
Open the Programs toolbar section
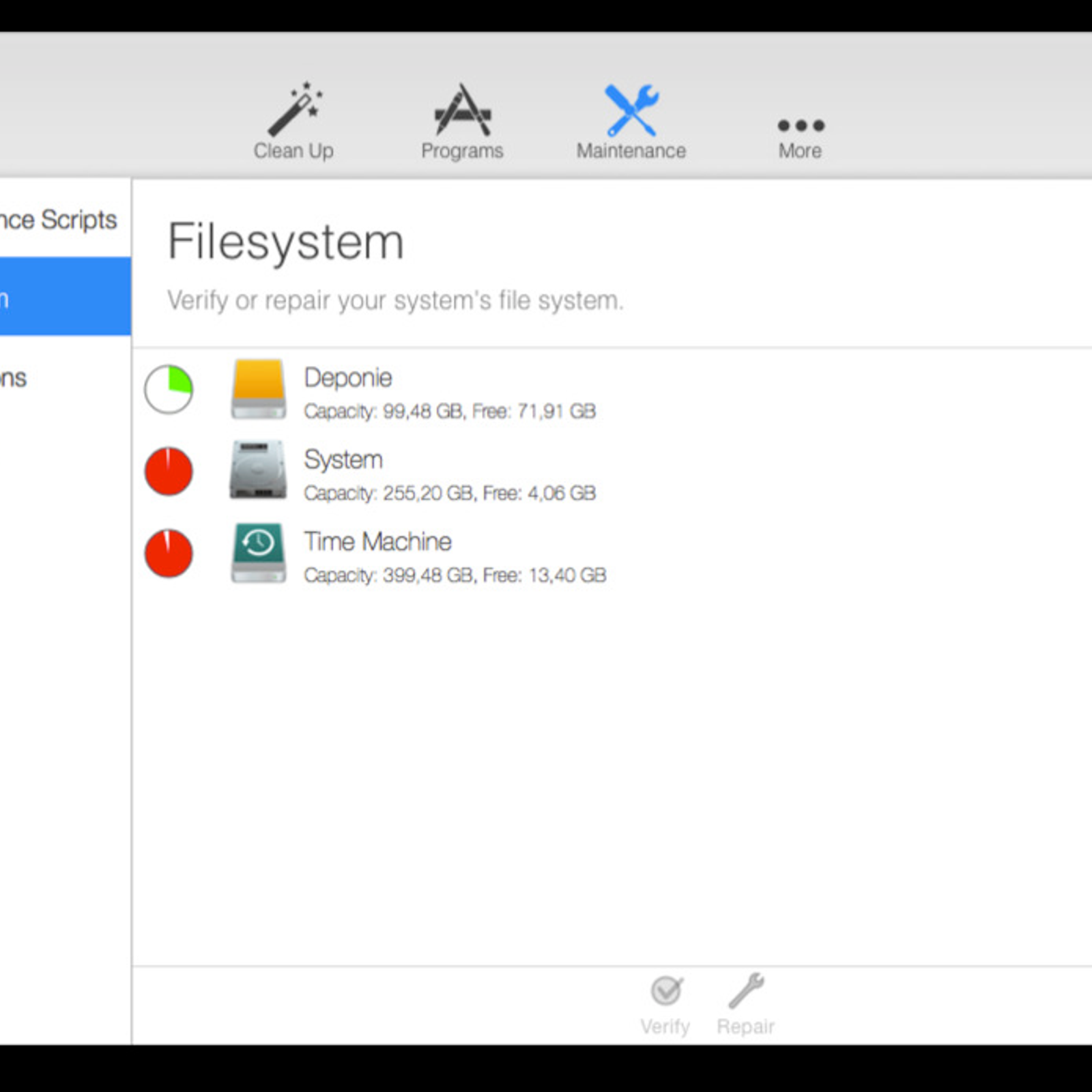(462, 121)
